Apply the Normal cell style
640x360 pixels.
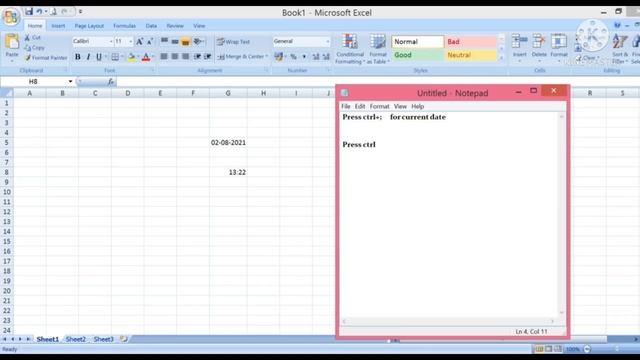point(418,42)
